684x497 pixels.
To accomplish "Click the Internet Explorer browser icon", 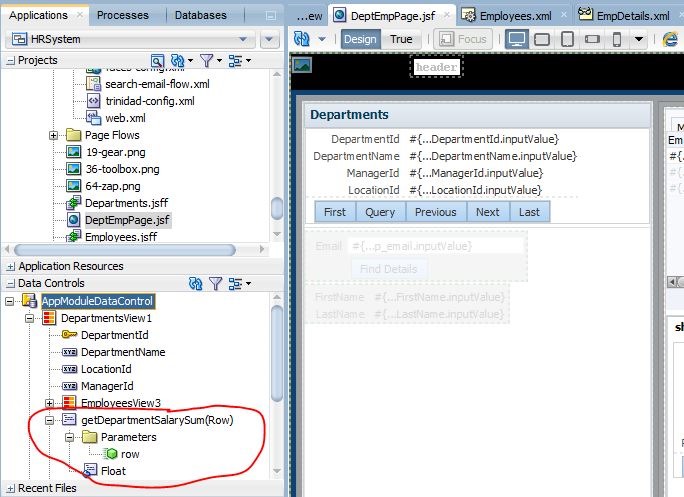I will [x=671, y=39].
